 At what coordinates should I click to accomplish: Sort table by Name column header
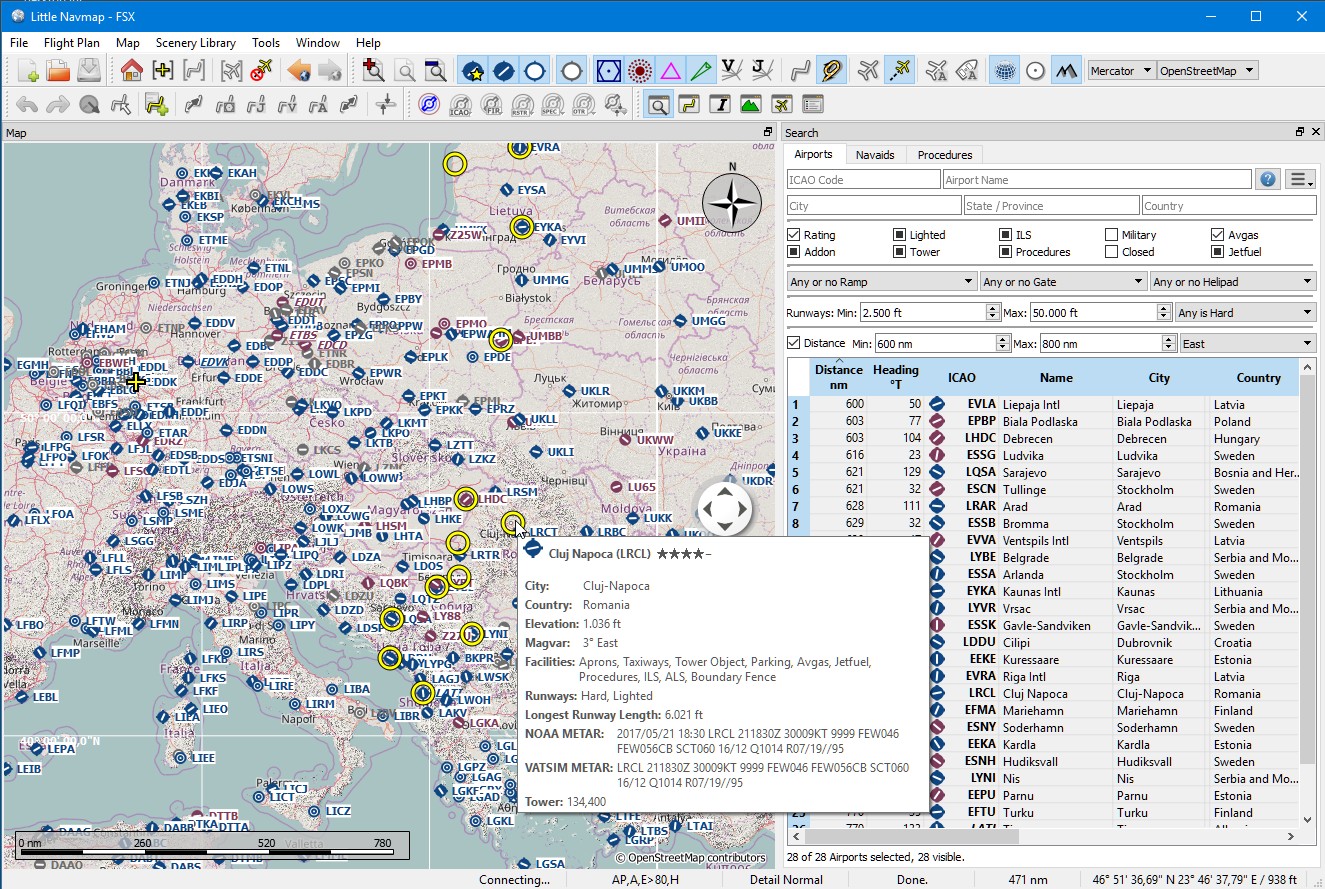[x=1056, y=377]
